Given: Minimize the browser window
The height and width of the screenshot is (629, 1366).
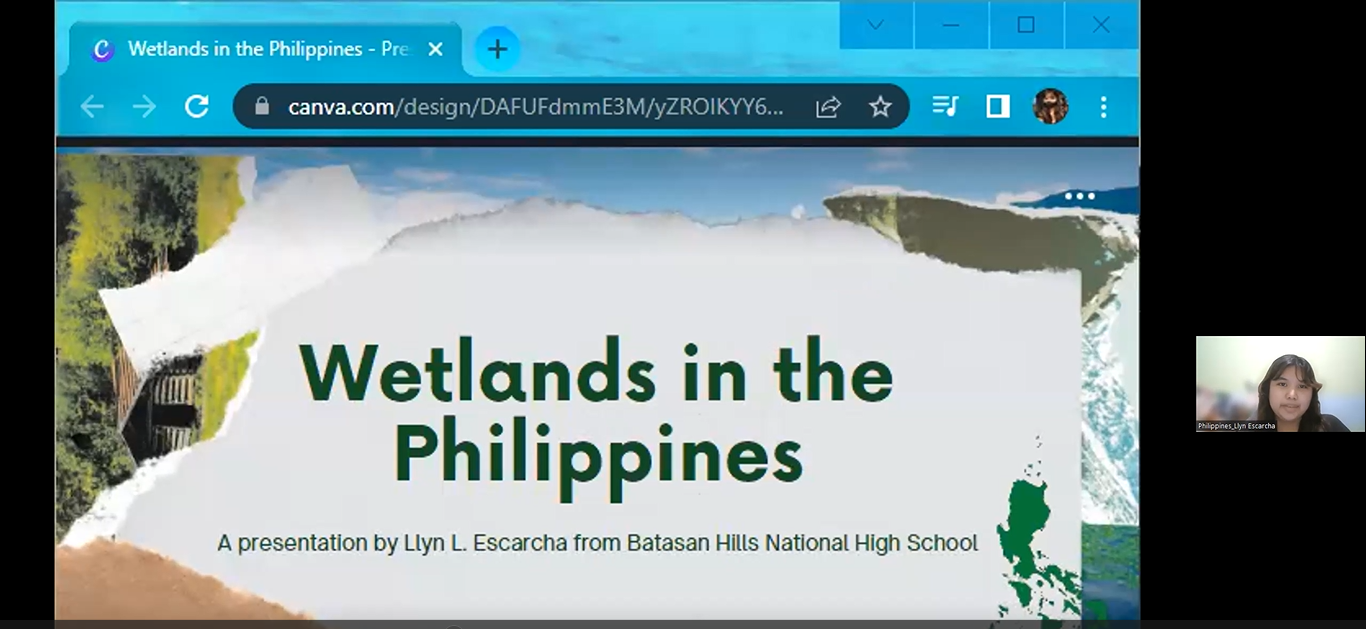Looking at the screenshot, I should (x=951, y=25).
